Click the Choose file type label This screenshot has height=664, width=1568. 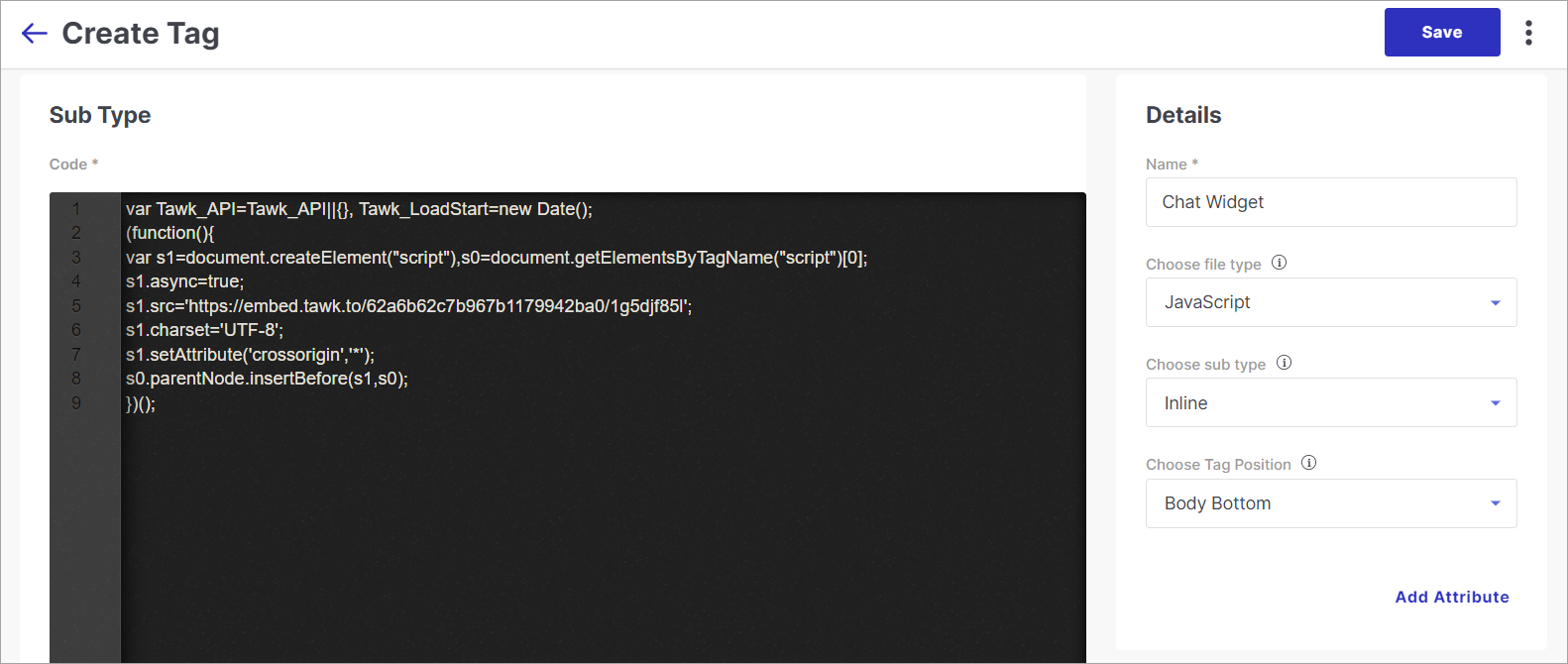click(1203, 265)
